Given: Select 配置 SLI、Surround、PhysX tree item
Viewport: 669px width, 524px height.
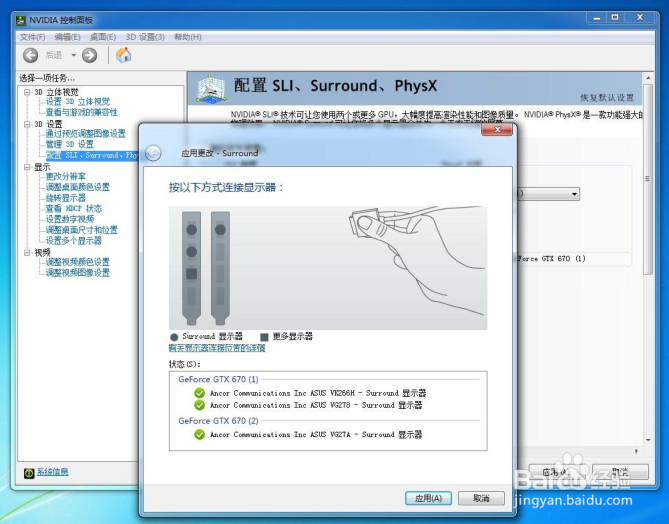Looking at the screenshot, I should click(x=92, y=155).
